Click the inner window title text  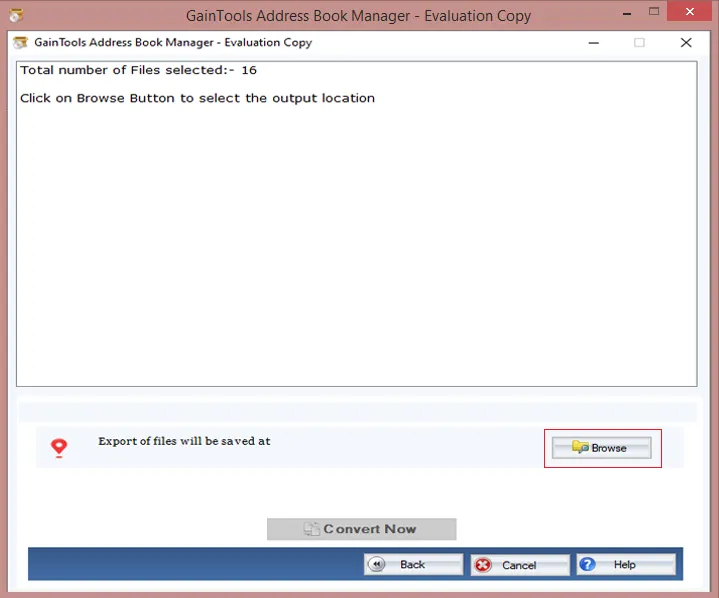coord(173,43)
